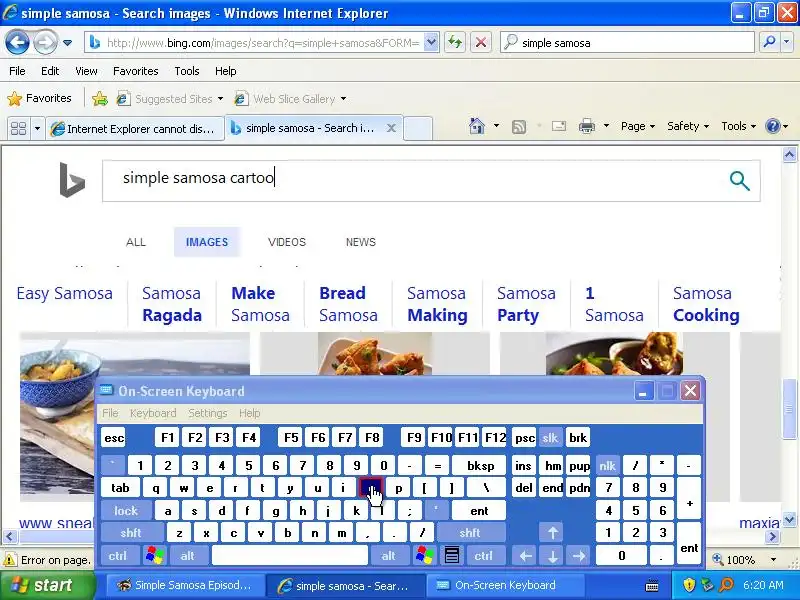800x600 pixels.
Task: Open the tab list dropdown arrow
Action: click(37, 128)
